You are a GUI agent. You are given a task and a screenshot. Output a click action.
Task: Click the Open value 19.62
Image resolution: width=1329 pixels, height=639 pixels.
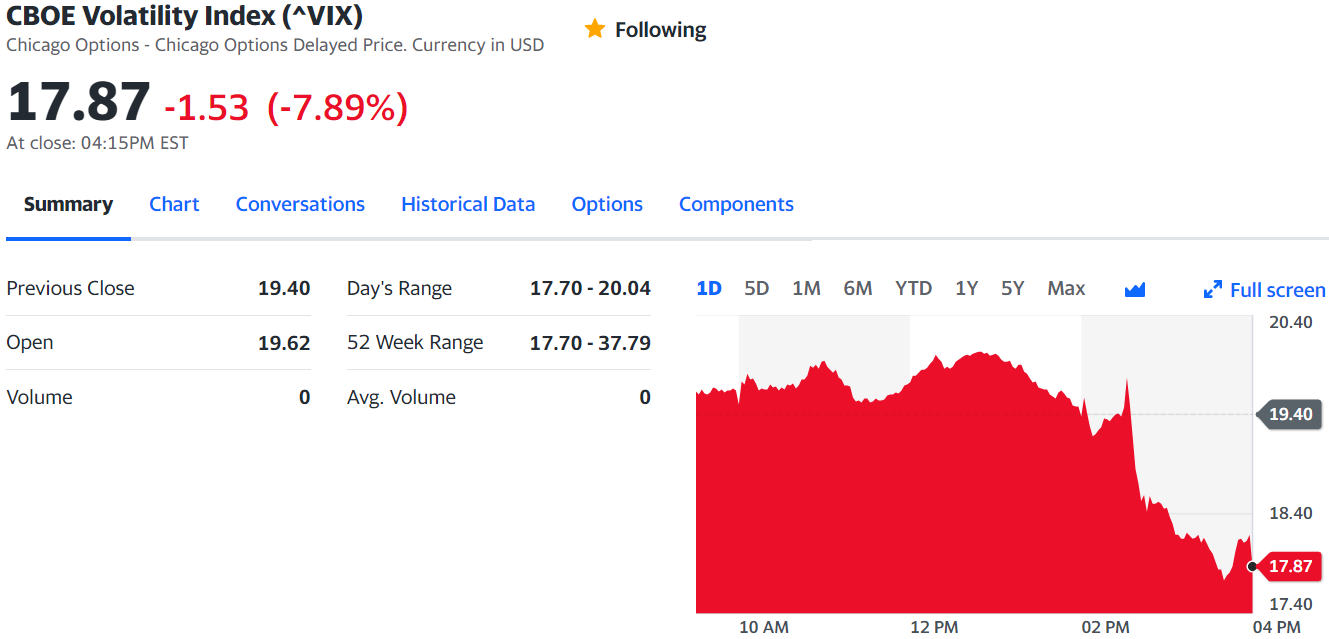(284, 343)
